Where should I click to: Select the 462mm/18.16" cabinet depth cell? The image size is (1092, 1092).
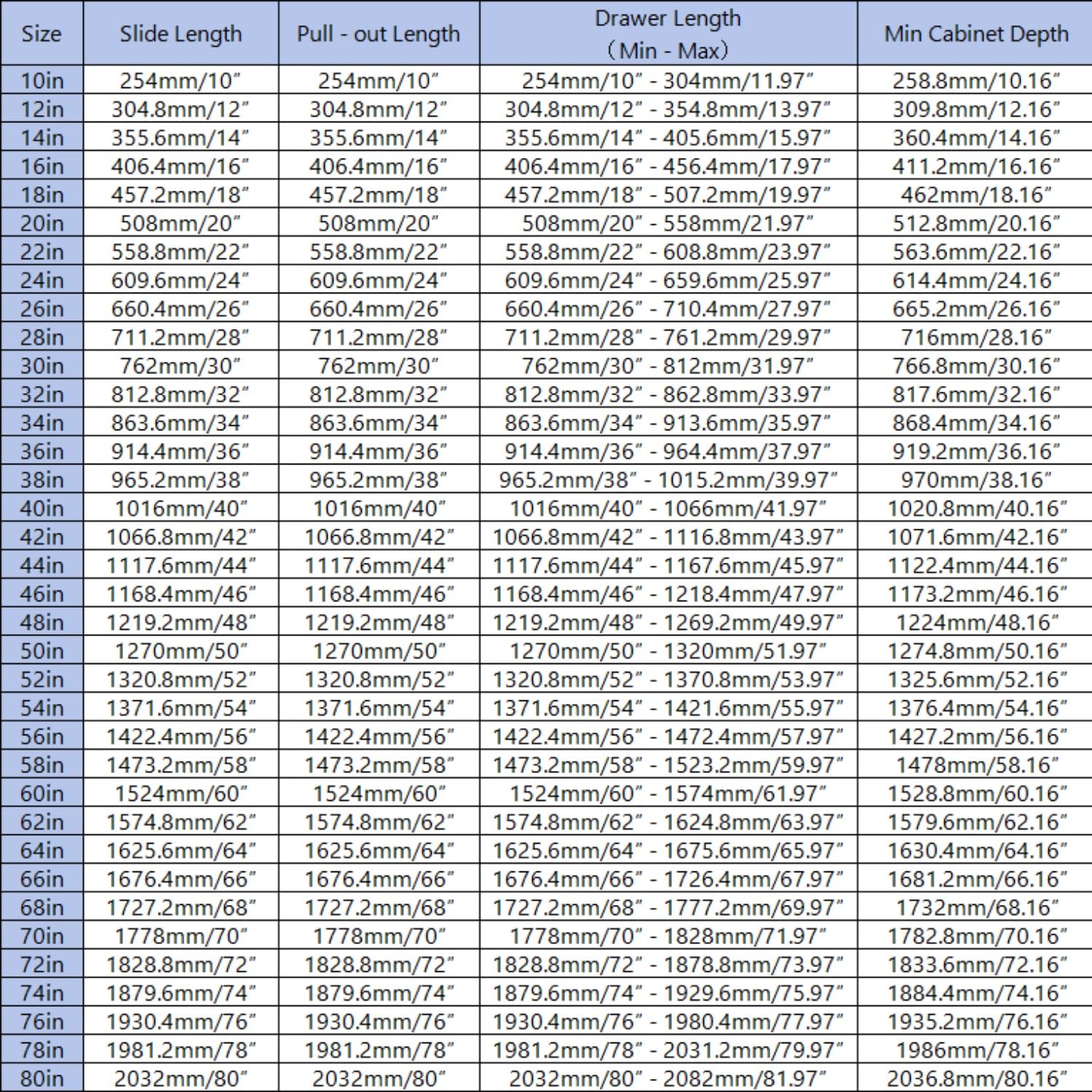[976, 194]
